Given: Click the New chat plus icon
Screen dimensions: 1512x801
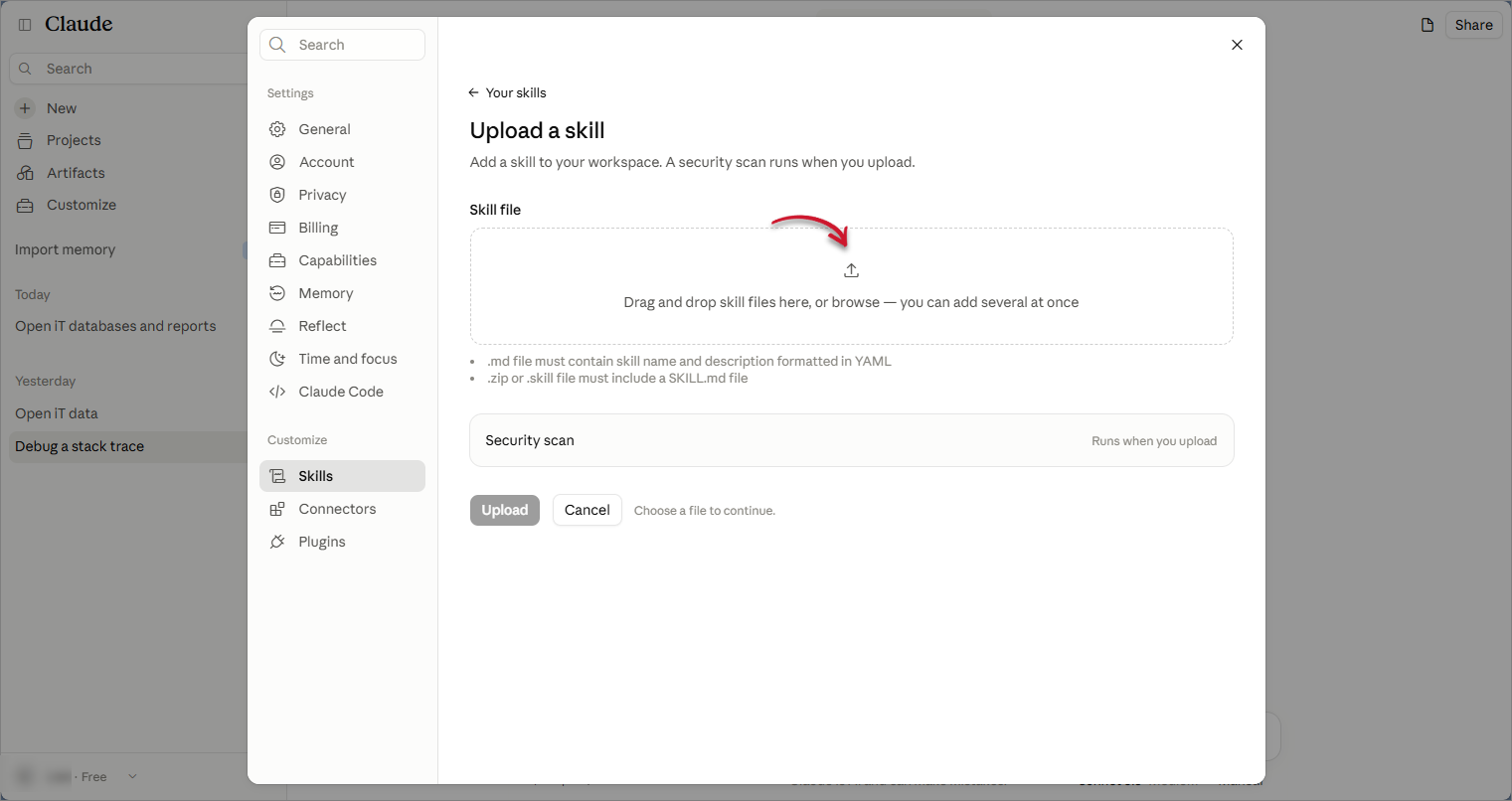Looking at the screenshot, I should pyautogui.click(x=25, y=108).
